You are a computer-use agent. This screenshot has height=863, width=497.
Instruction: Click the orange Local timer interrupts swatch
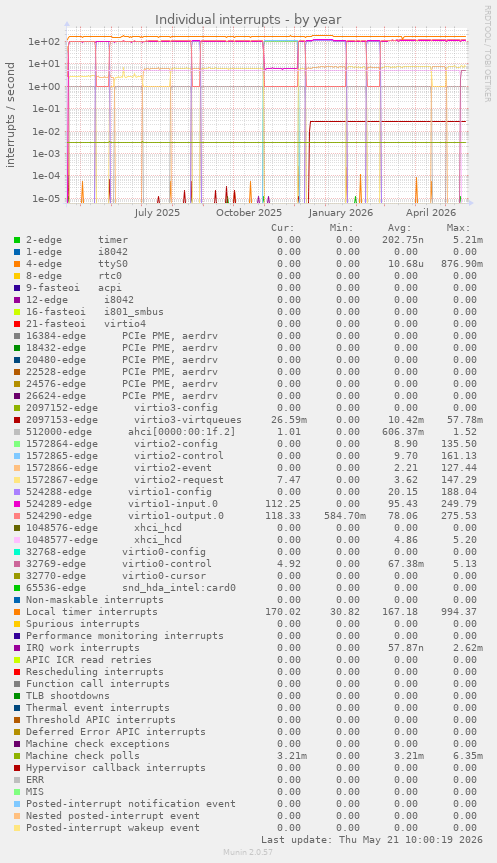(x=17, y=612)
